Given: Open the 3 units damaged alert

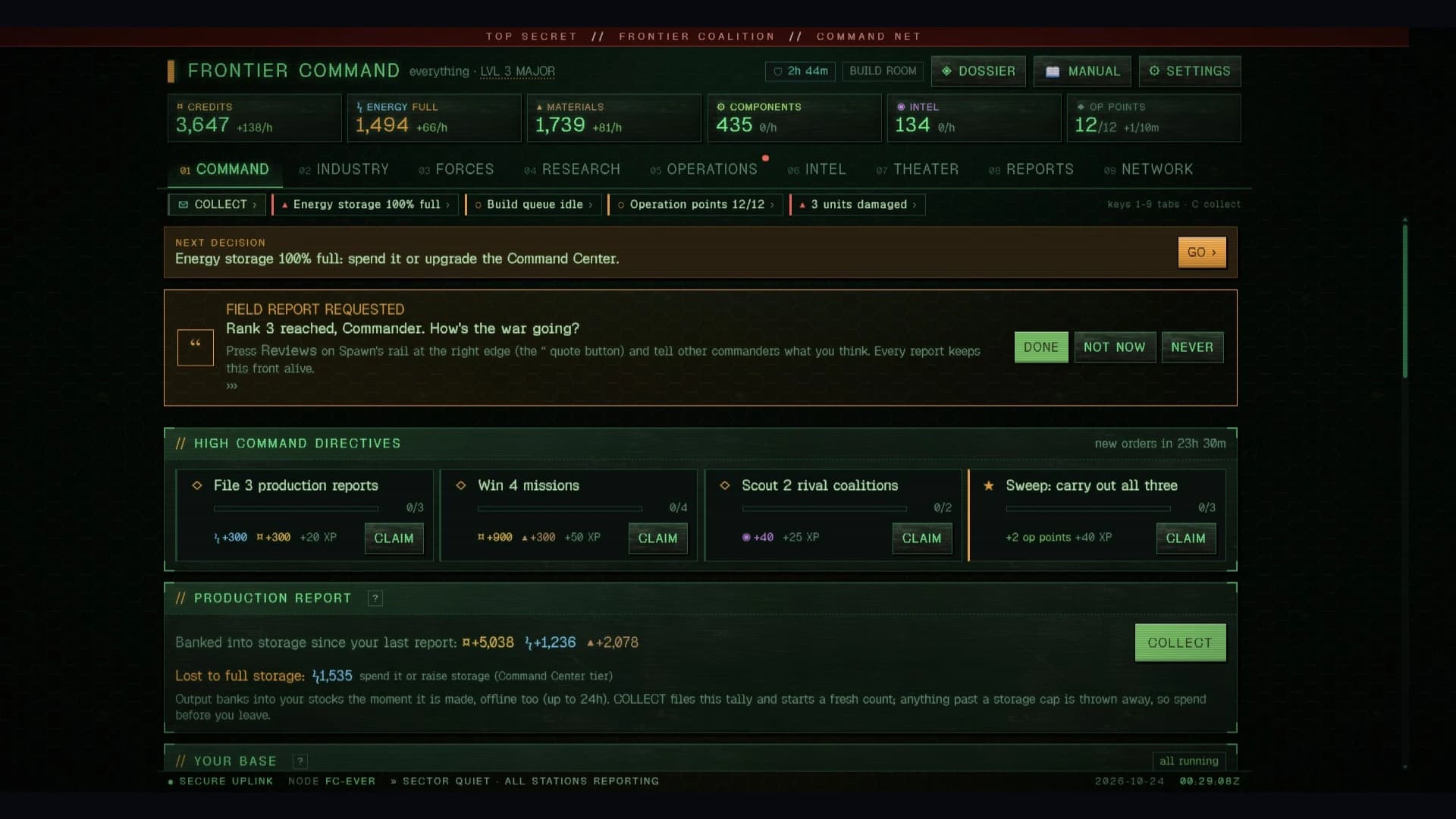Looking at the screenshot, I should click(858, 205).
